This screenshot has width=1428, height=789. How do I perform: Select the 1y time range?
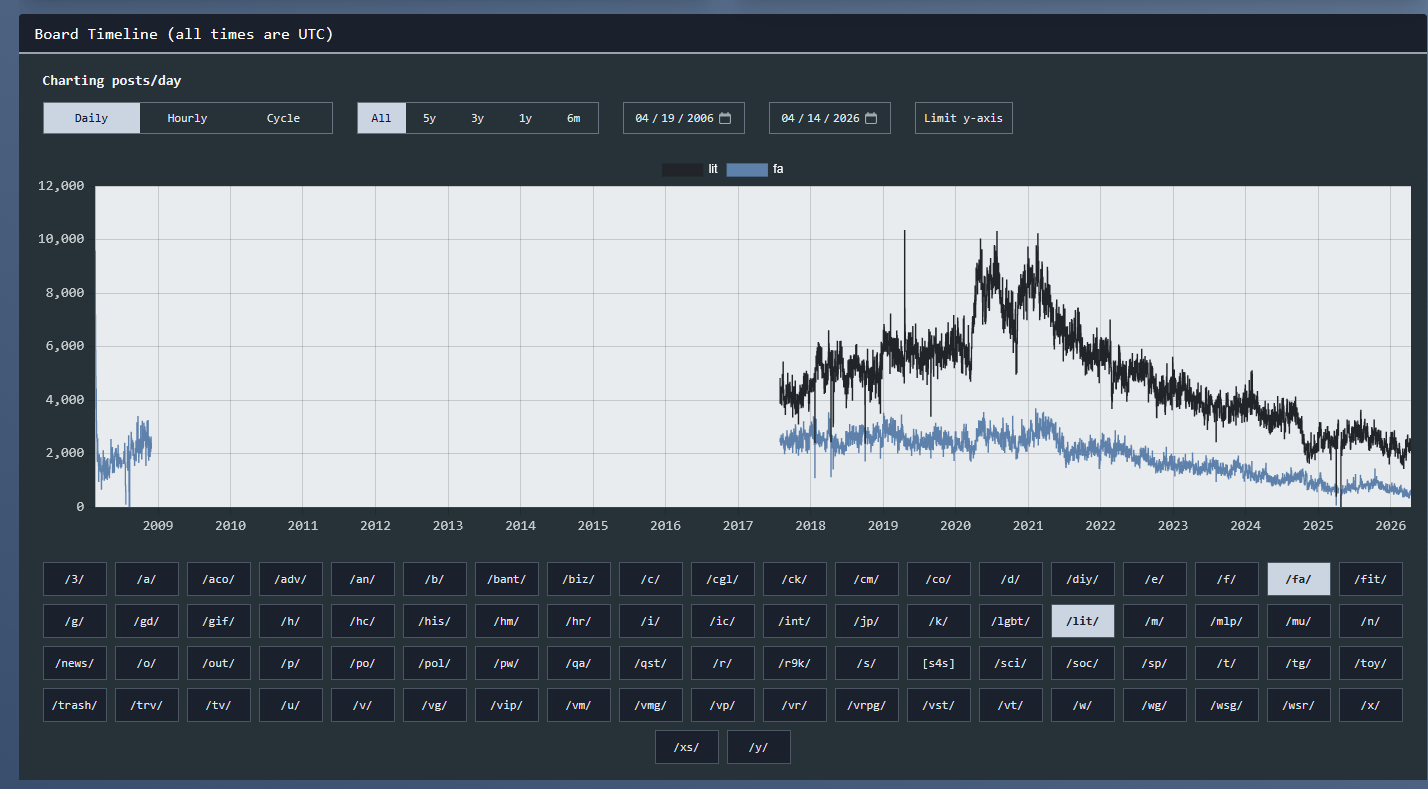525,118
